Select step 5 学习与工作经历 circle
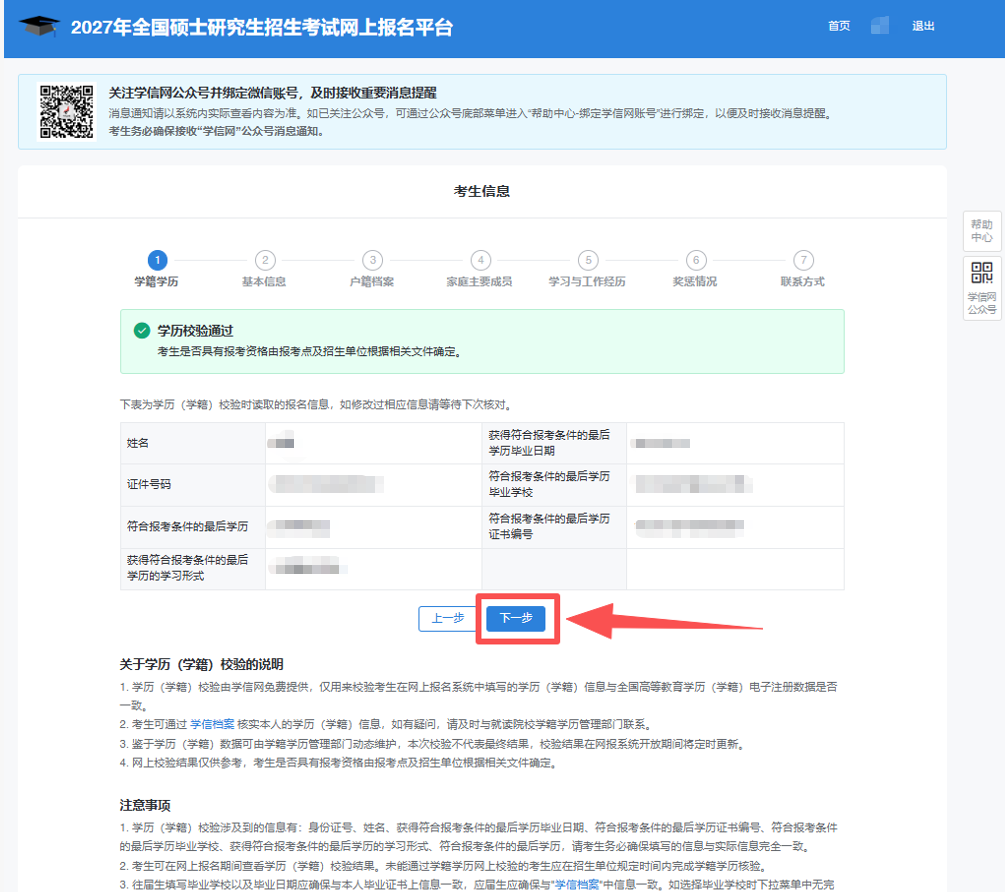 [588, 260]
